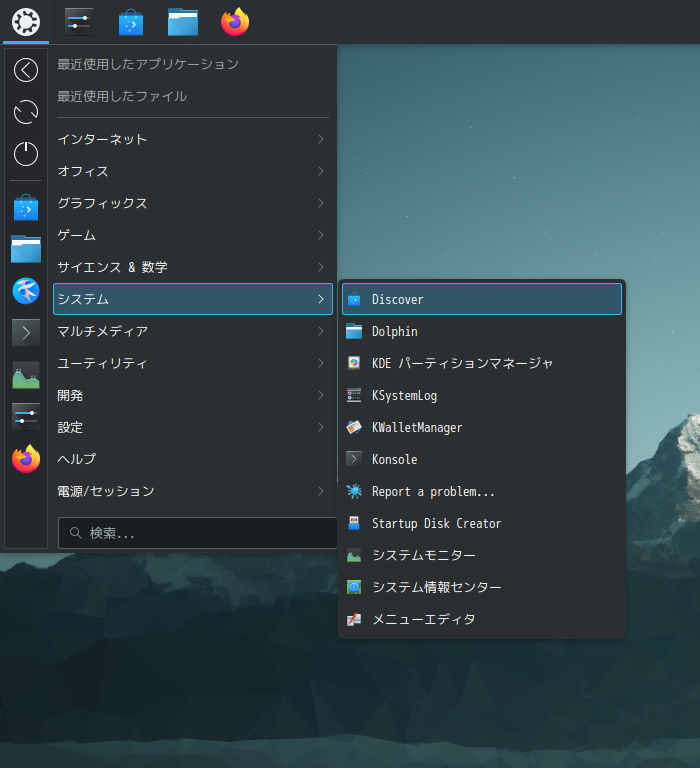Click the Report a problem bug icon
The image size is (700, 768).
coord(354,491)
